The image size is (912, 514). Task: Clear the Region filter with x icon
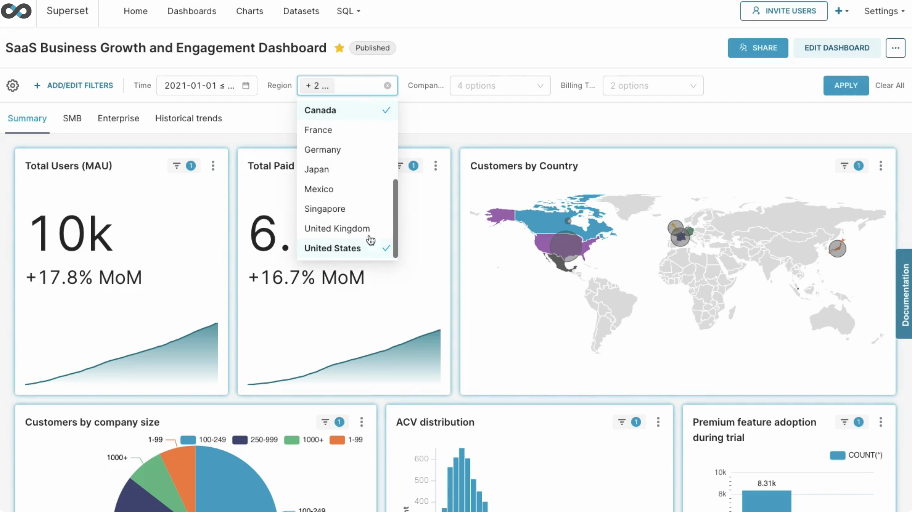tap(387, 86)
